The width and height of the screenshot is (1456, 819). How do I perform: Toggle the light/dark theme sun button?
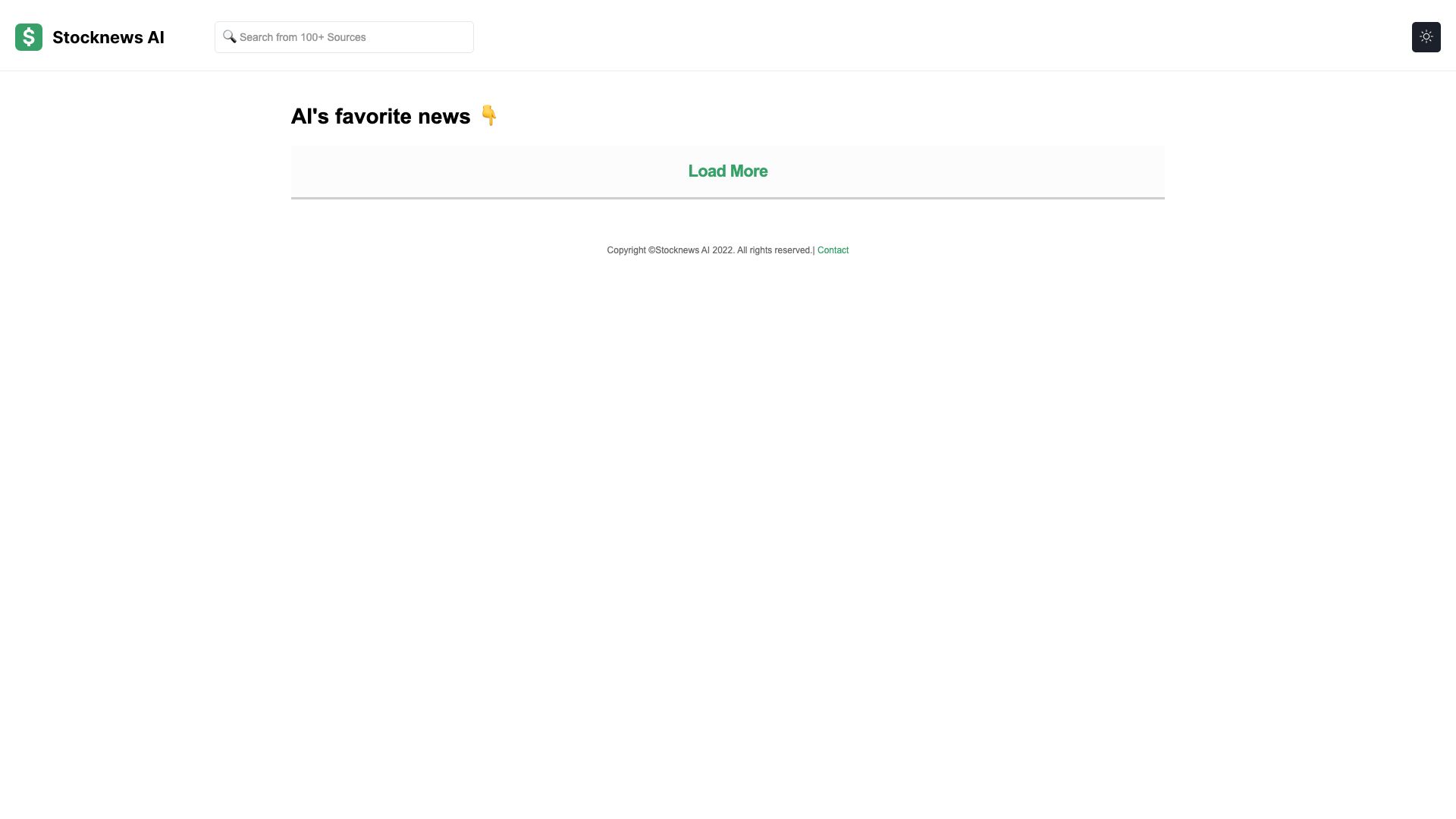pos(1426,37)
